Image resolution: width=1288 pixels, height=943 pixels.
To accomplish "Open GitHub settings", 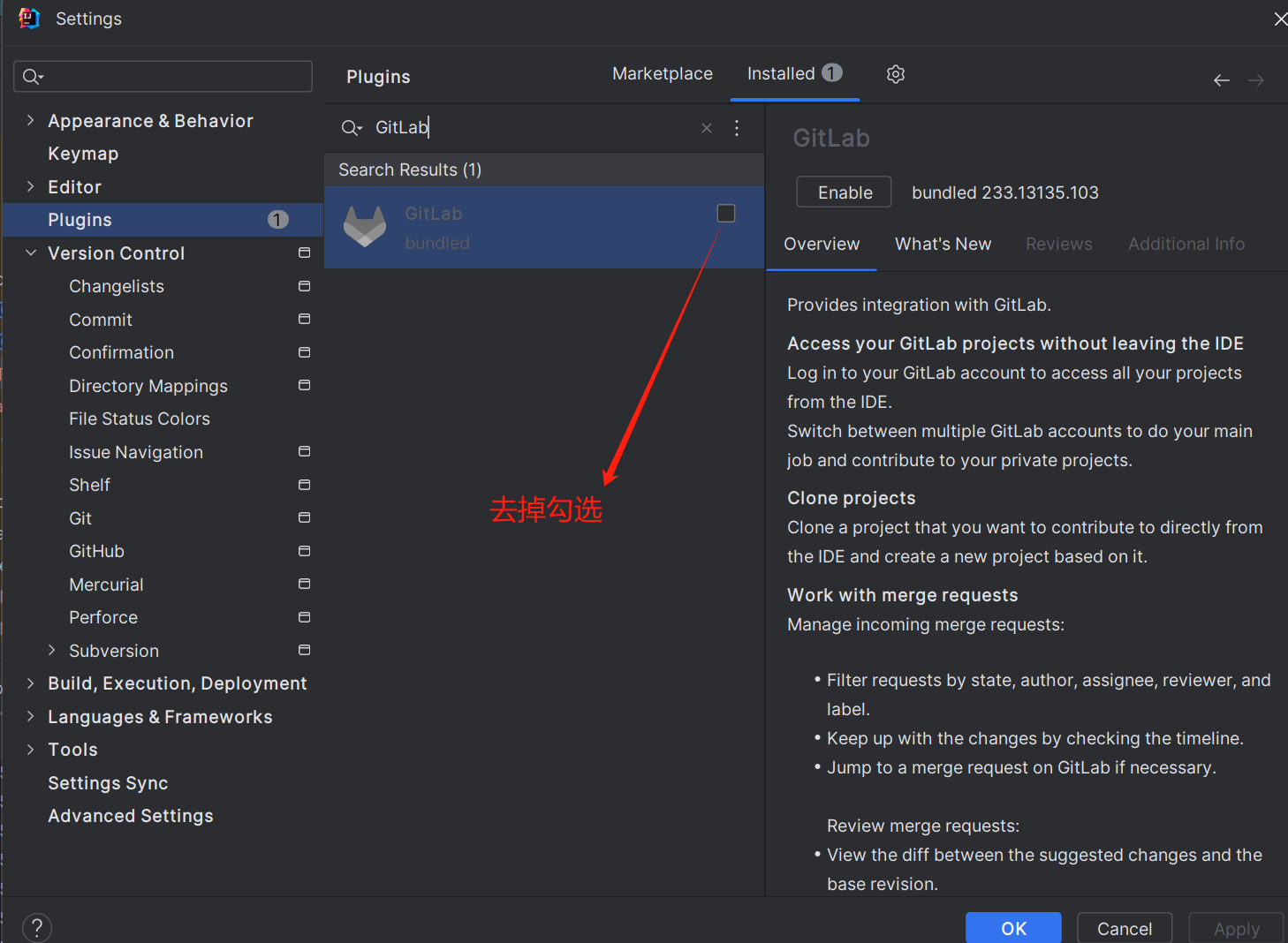I will coord(96,551).
